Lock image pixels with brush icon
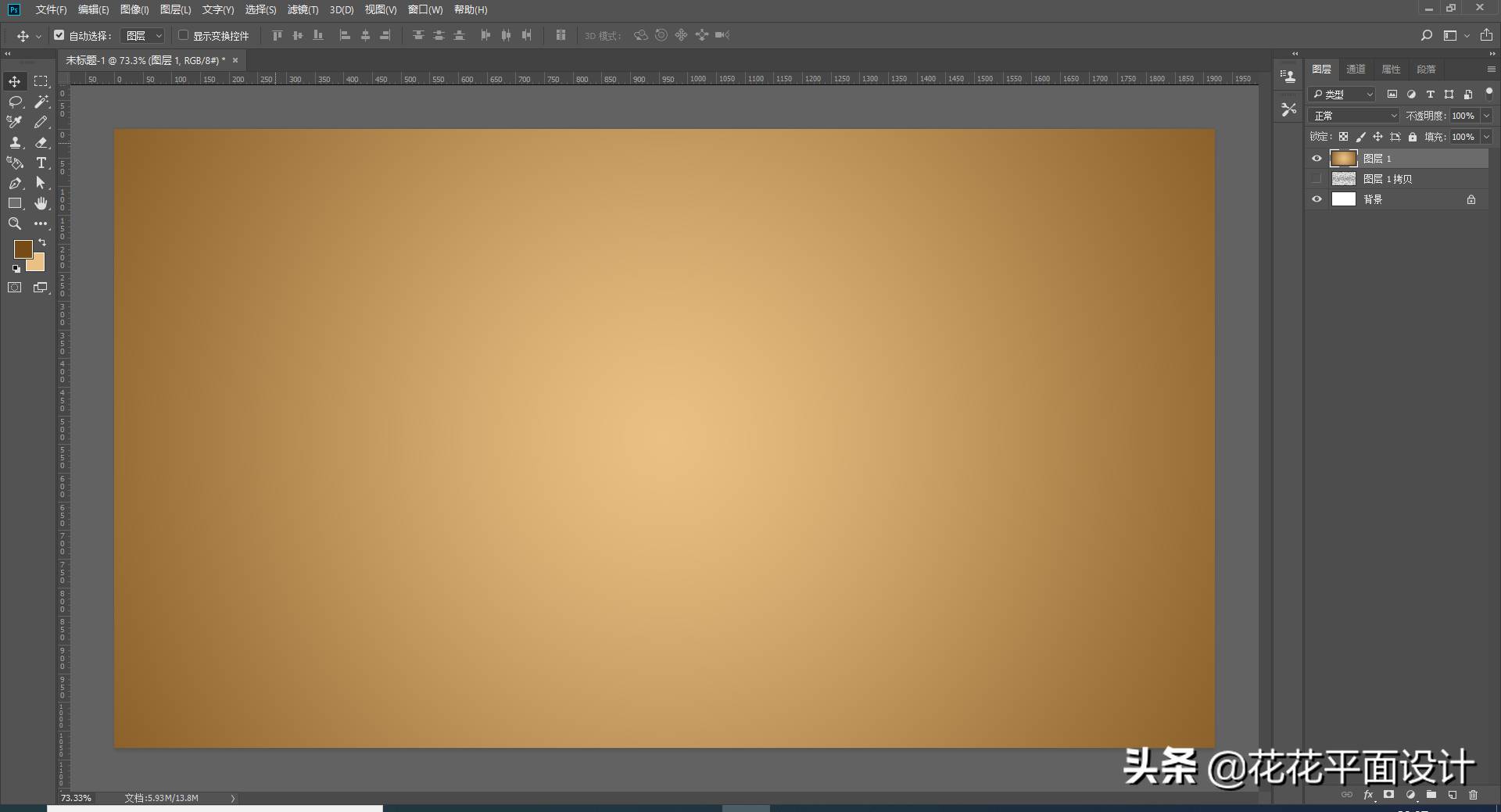Screen dimensions: 1501x812 [x=1361, y=137]
